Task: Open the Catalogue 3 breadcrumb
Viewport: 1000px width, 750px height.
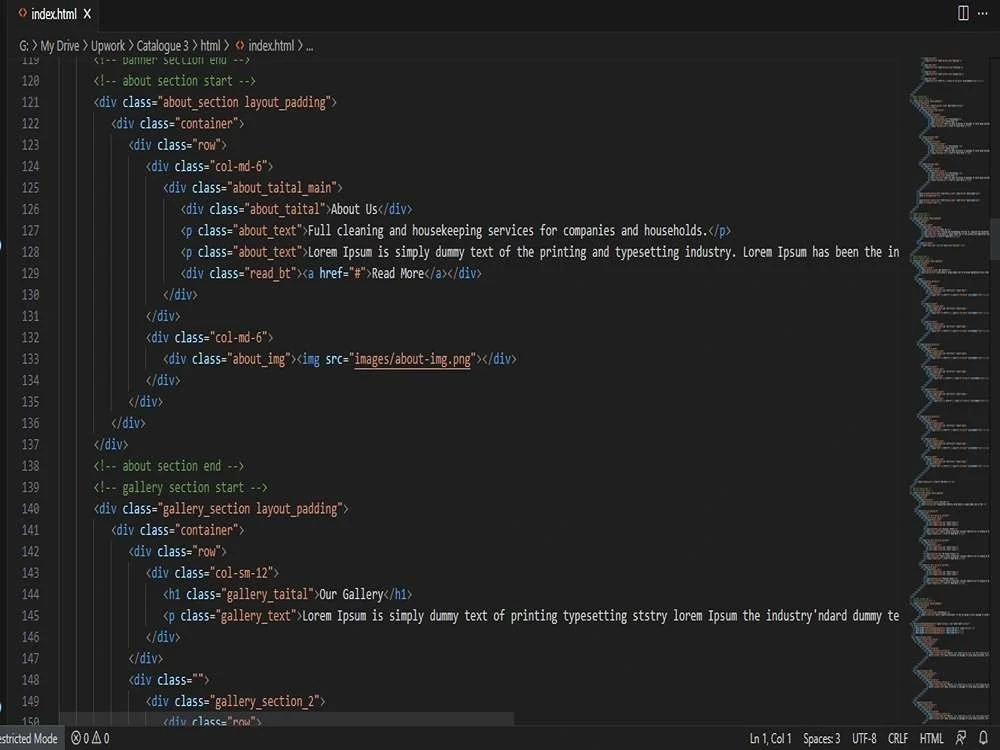Action: click(x=163, y=45)
